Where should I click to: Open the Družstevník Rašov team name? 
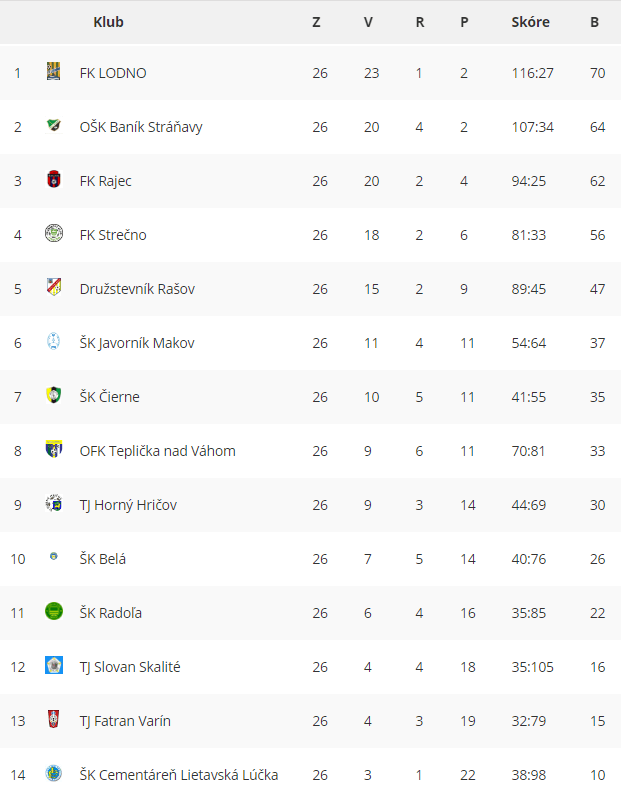(x=137, y=289)
